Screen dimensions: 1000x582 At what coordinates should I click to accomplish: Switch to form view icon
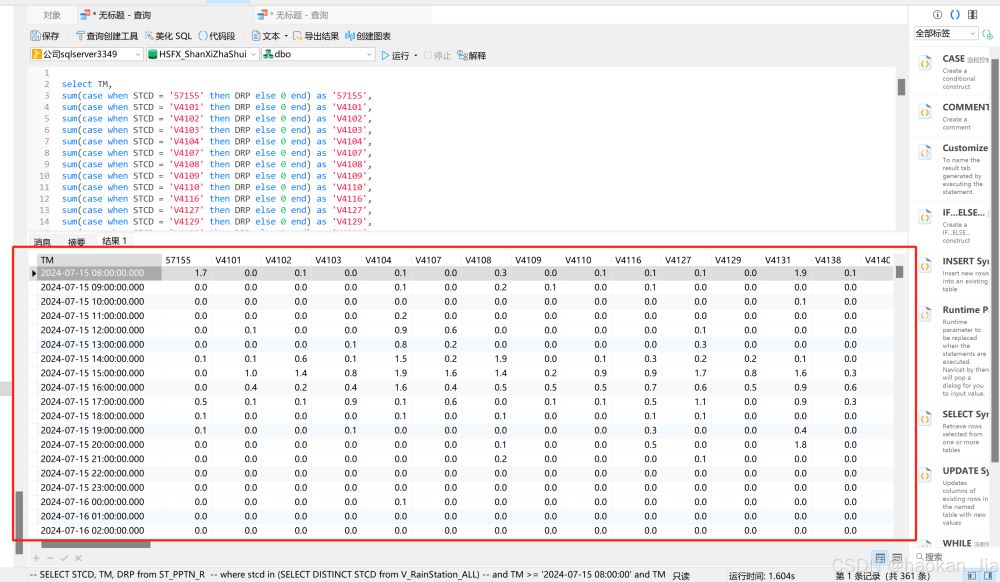pyautogui.click(x=897, y=558)
